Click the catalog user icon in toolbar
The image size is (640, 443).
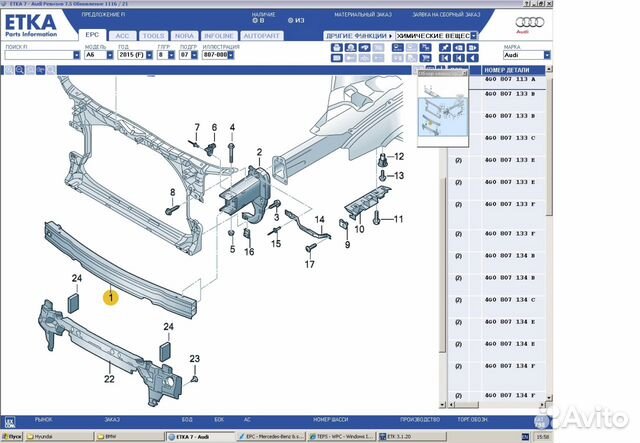click(x=398, y=47)
